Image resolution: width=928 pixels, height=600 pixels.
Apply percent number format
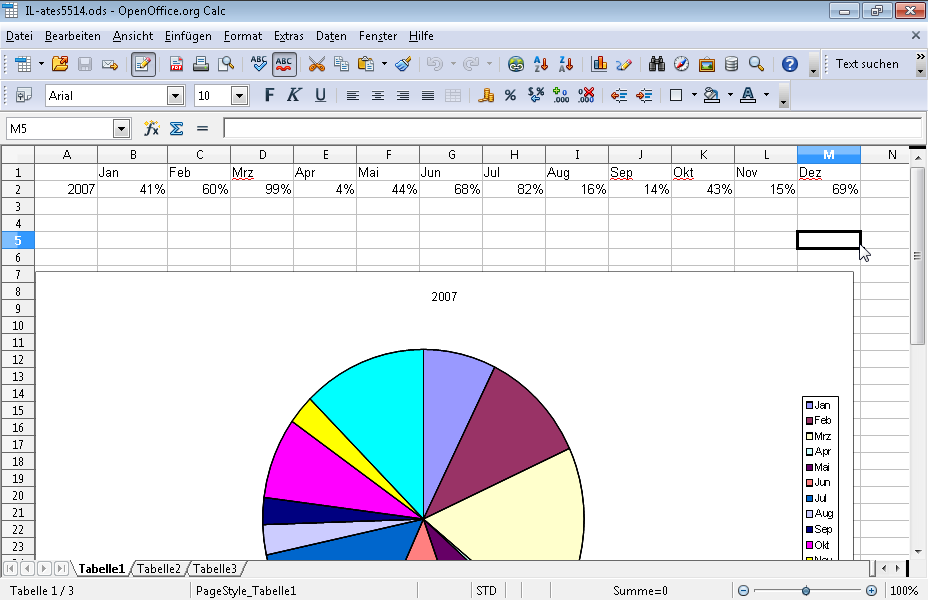[x=511, y=95]
